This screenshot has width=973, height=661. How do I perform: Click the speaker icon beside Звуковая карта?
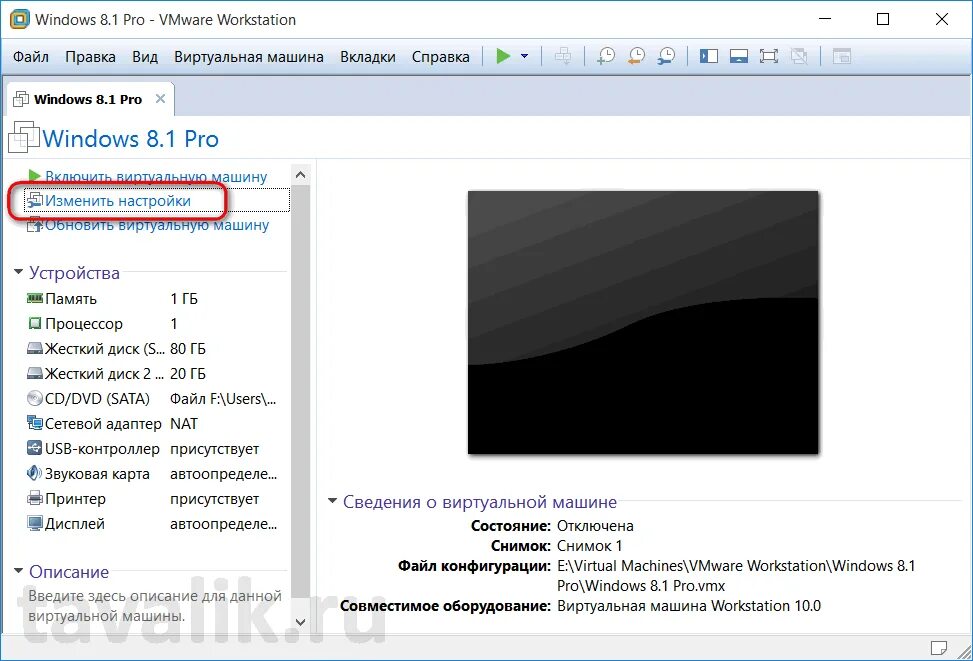(x=34, y=473)
